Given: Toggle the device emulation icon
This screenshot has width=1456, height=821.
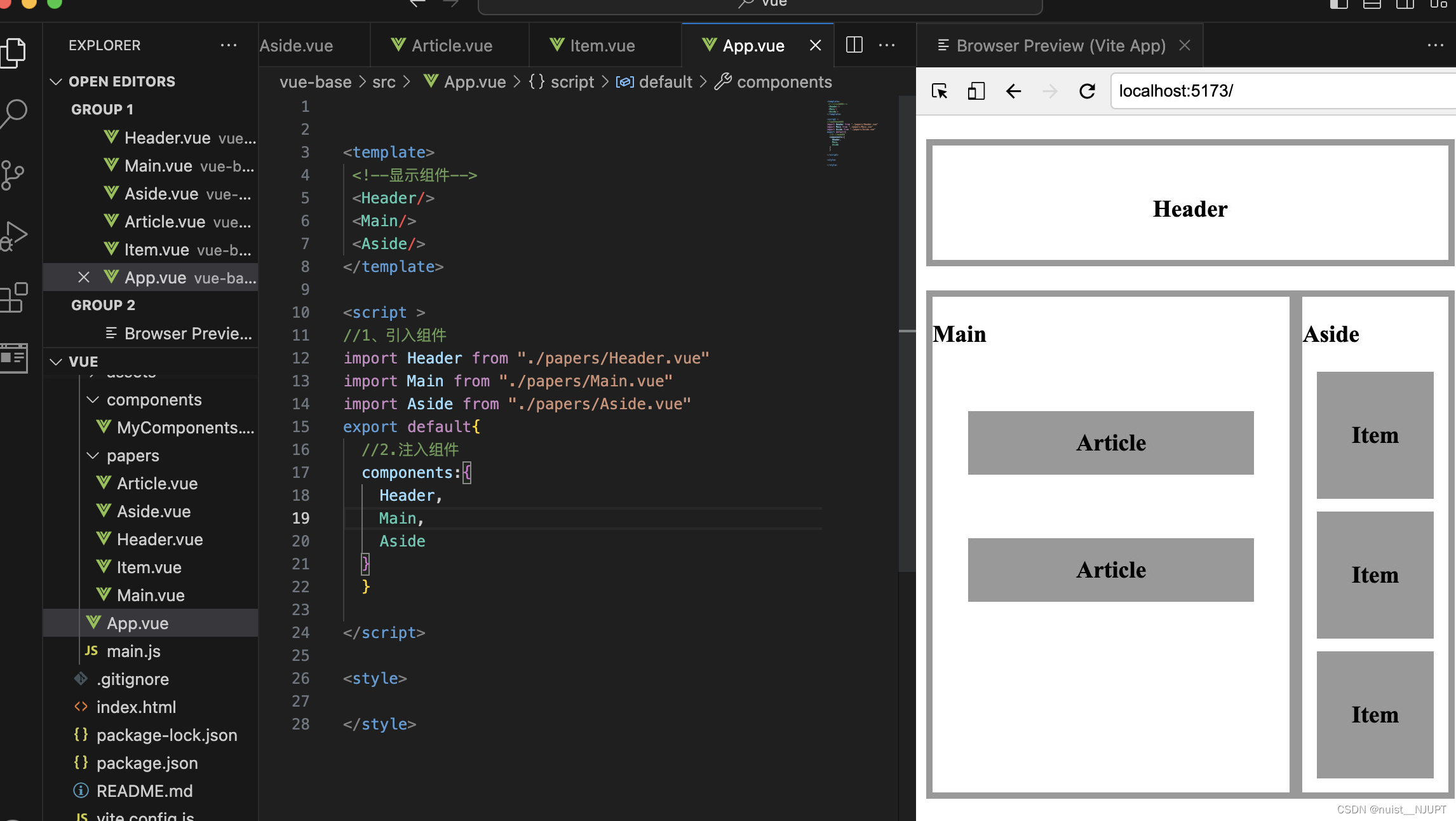Looking at the screenshot, I should click(976, 92).
